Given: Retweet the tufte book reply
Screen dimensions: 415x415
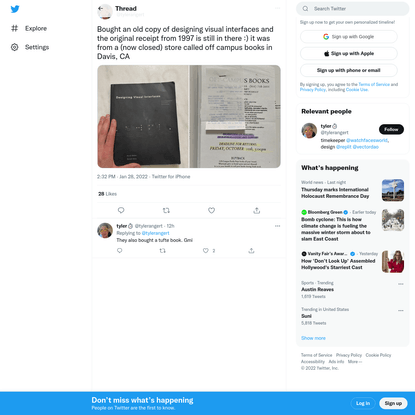Looking at the screenshot, I should point(163,250).
